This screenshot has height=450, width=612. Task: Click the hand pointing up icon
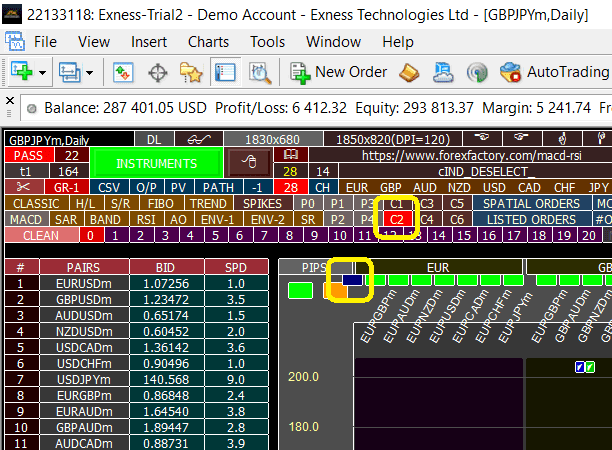[562, 138]
